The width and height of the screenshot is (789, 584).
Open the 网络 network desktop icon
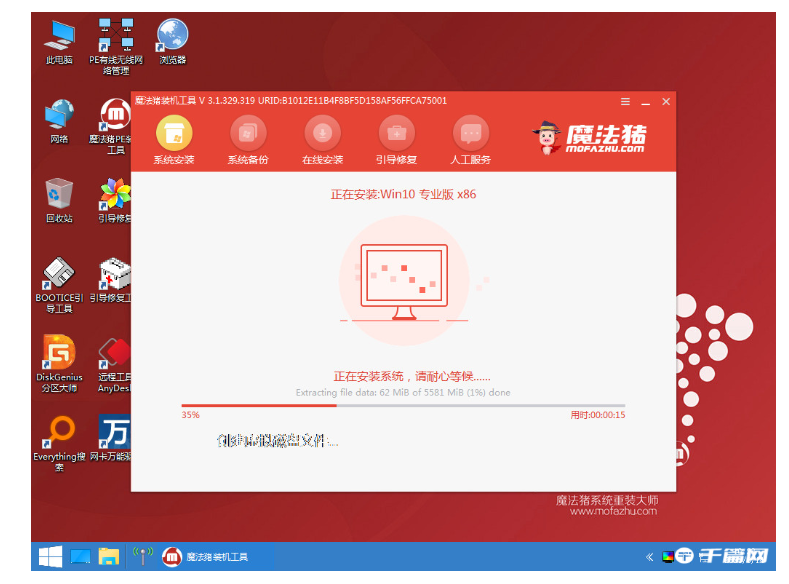click(59, 121)
